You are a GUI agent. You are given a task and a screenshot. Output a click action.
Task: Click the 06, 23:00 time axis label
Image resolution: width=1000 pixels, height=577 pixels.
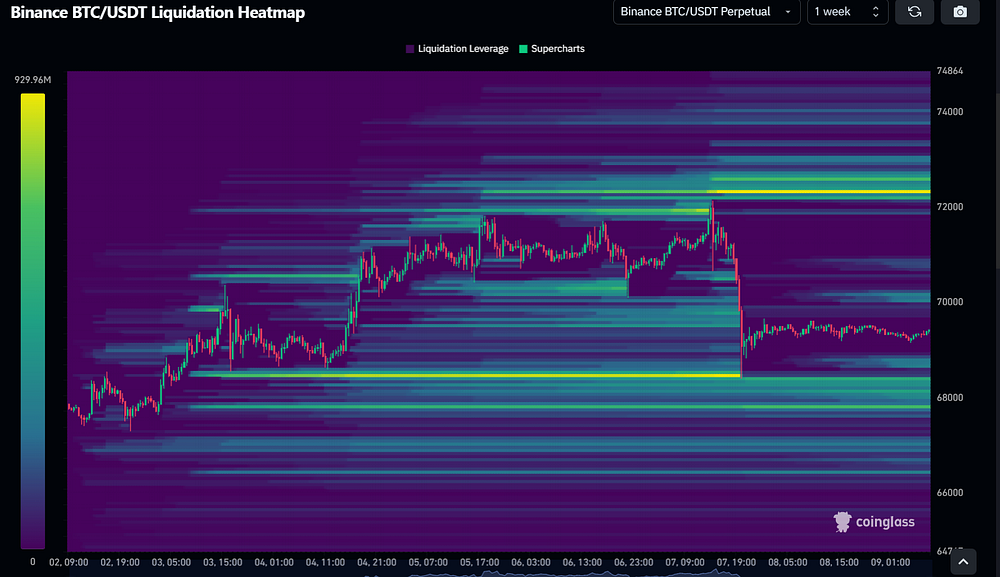[x=633, y=562]
